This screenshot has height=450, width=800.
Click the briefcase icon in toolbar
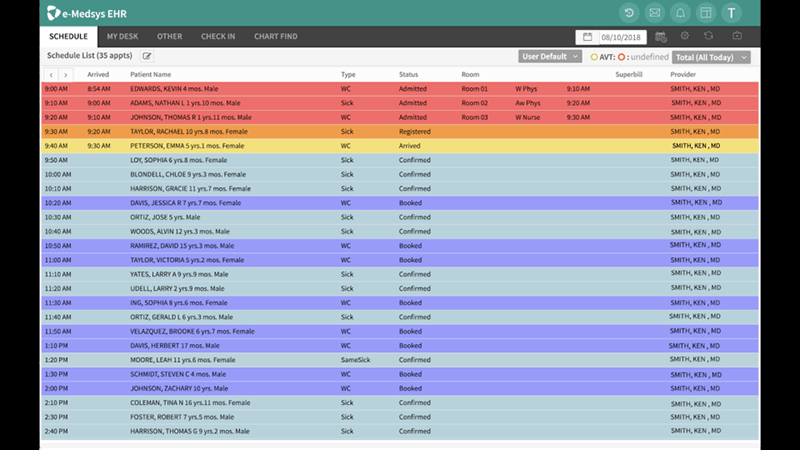coord(737,37)
